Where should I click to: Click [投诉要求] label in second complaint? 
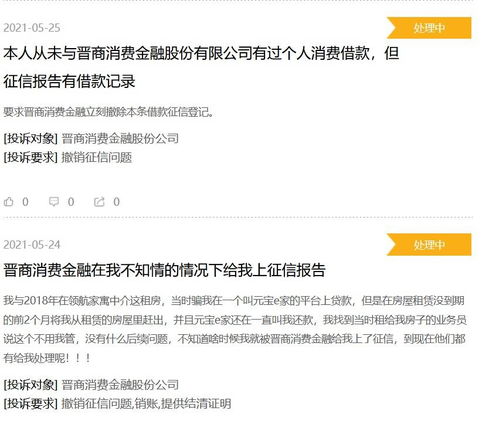tap(31, 404)
